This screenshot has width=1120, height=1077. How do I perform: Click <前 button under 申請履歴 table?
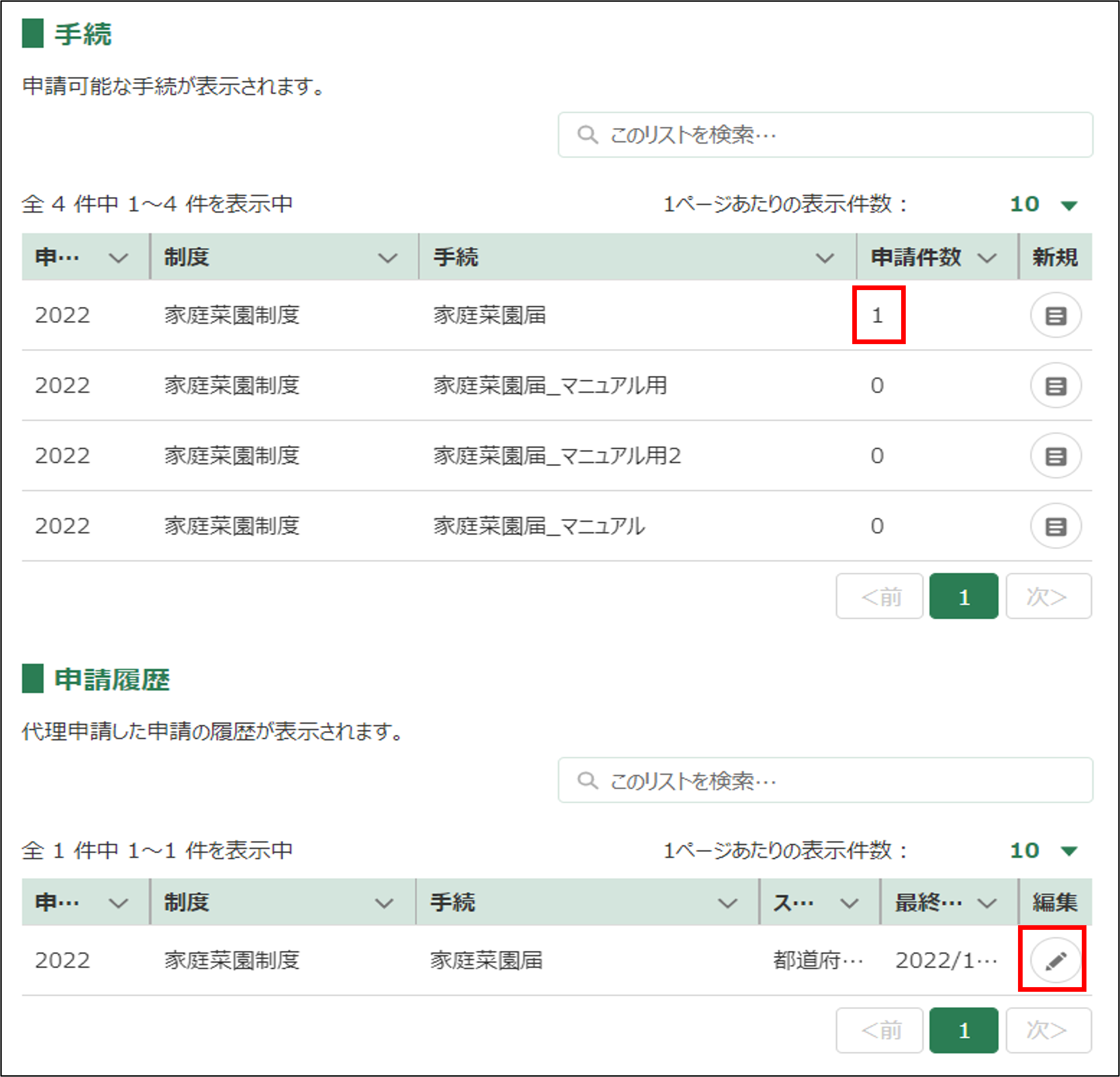pos(879,1030)
